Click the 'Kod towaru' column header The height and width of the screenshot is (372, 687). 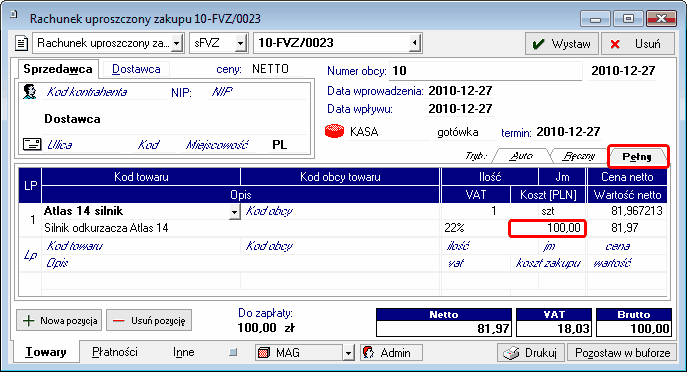click(141, 177)
